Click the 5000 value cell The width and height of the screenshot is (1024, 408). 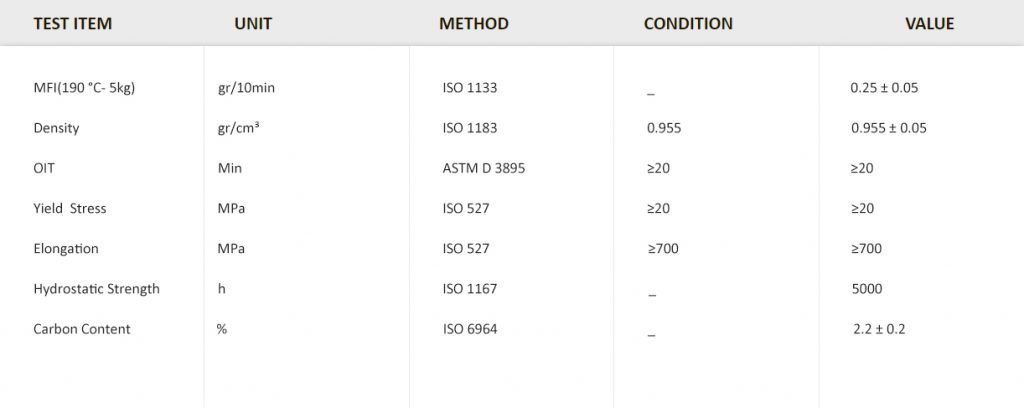click(867, 289)
